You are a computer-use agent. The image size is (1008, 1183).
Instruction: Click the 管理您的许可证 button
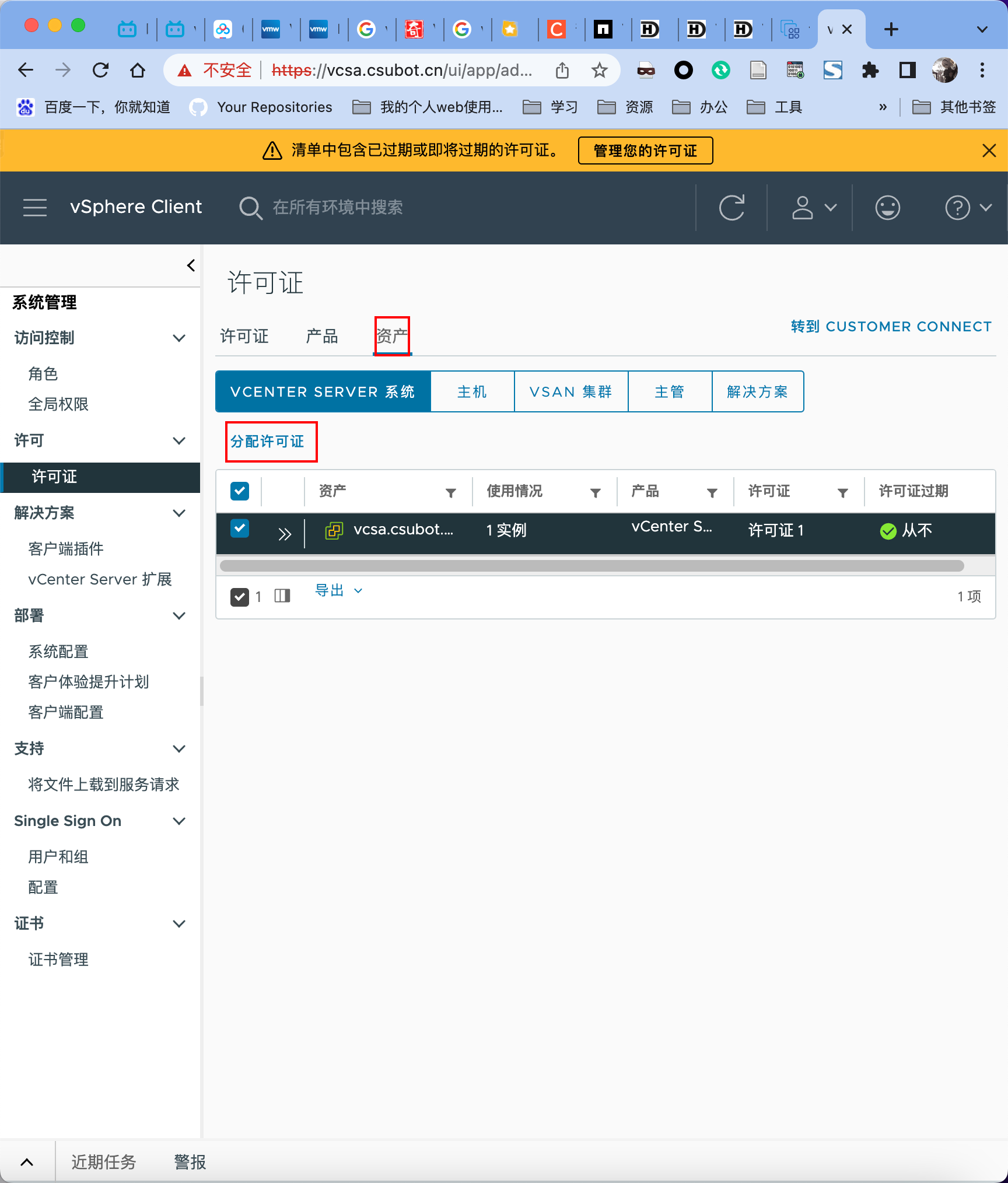(646, 150)
